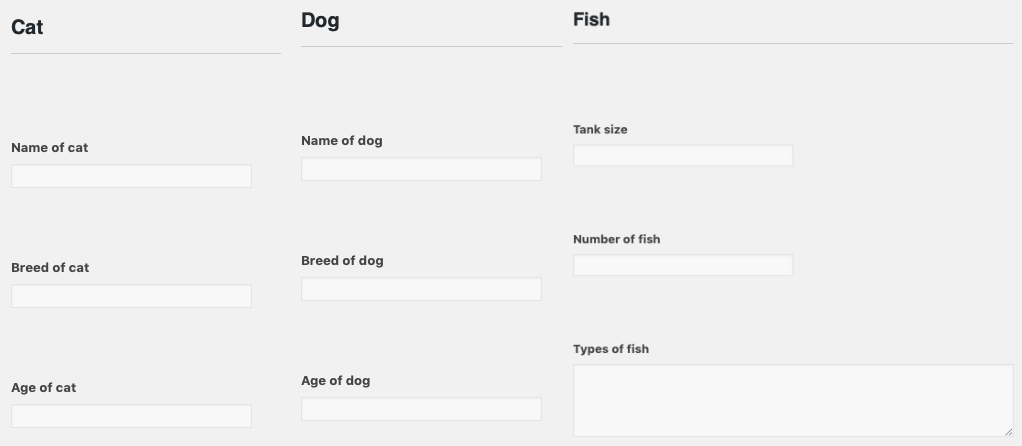Screen dimensions: 1022x446
Task: Click the "Breed of dog" label
Action: [x=342, y=261]
